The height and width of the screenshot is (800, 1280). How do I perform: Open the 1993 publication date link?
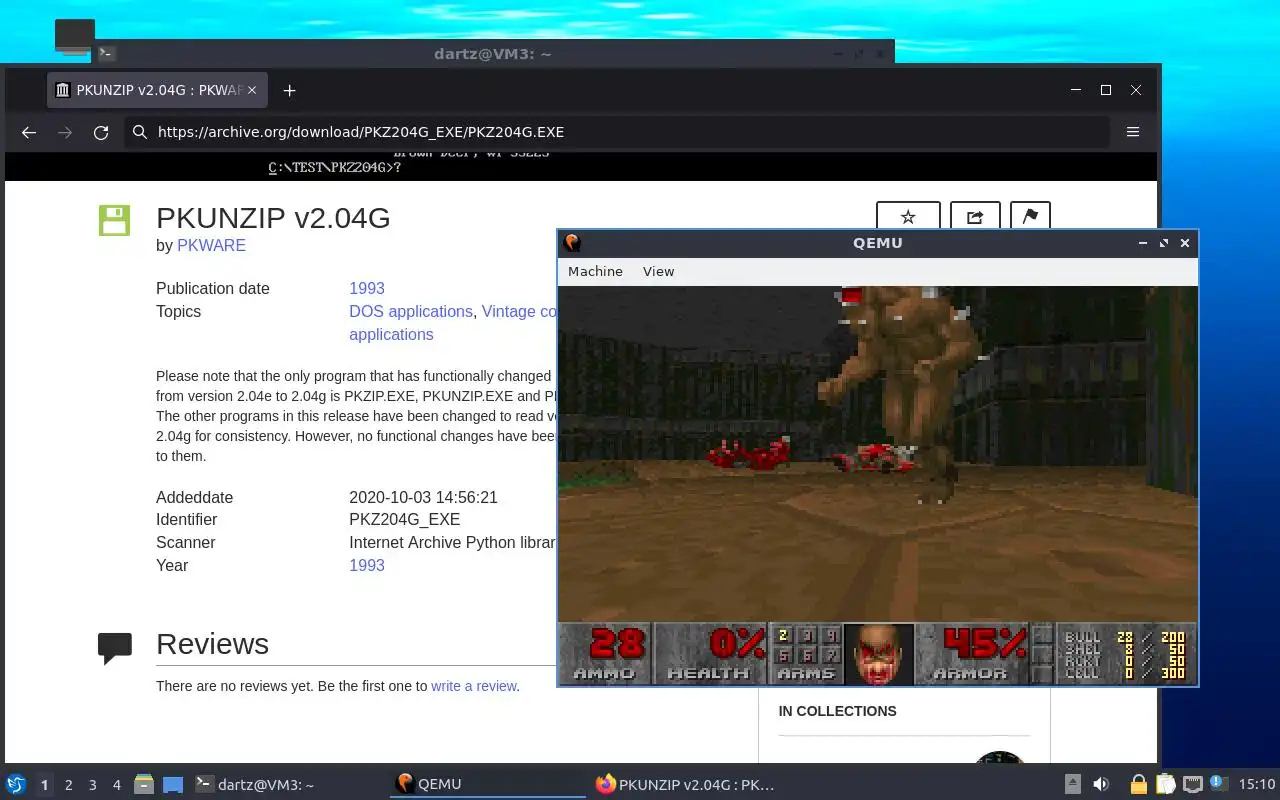[367, 288]
